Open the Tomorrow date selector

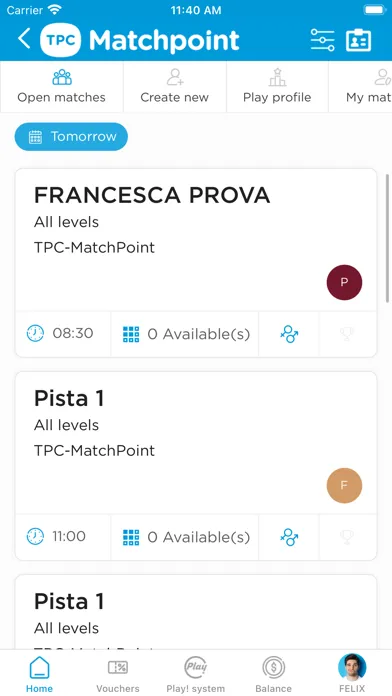pyautogui.click(x=71, y=137)
